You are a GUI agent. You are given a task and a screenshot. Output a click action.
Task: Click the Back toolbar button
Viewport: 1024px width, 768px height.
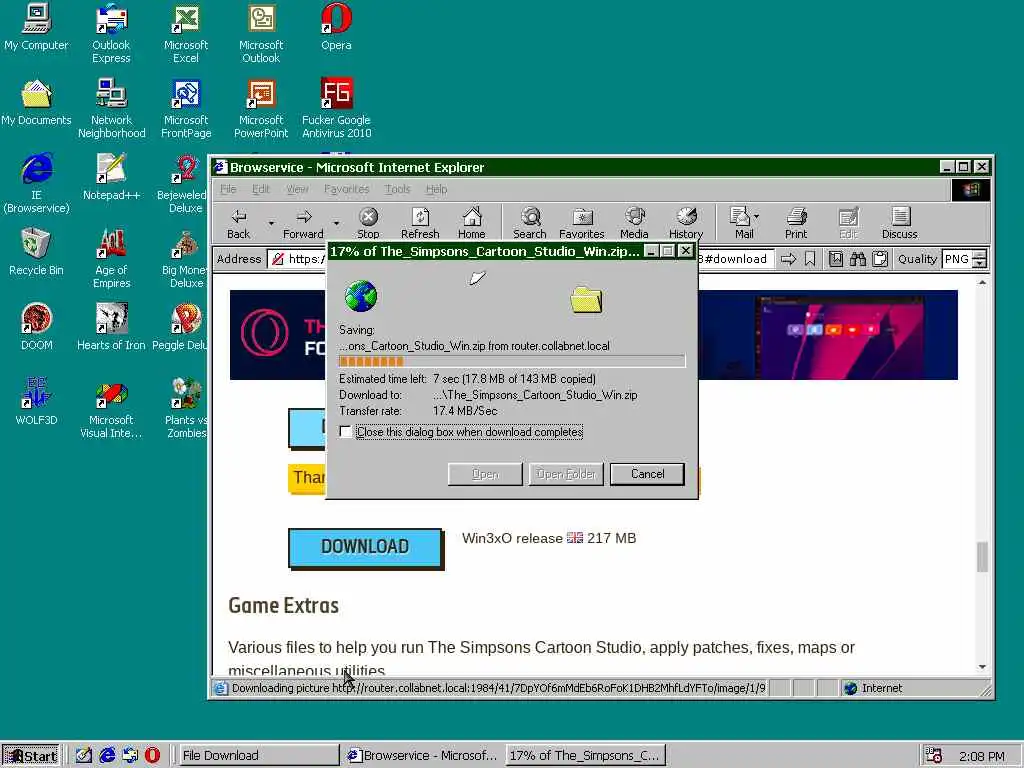tap(238, 223)
